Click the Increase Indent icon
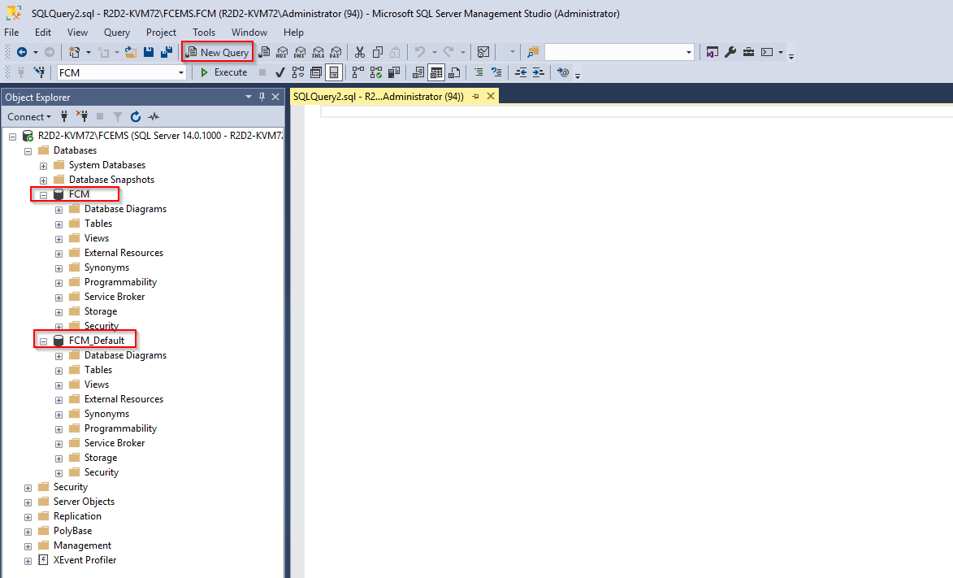 pyautogui.click(x=538, y=72)
